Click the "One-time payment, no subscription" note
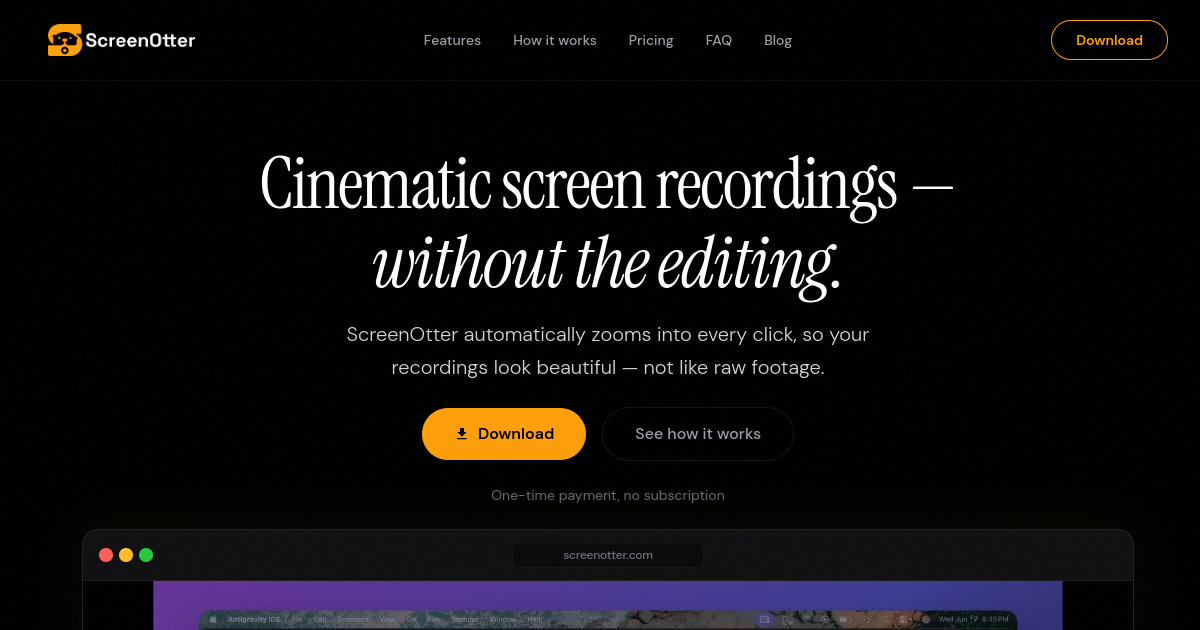The height and width of the screenshot is (630, 1200). tap(608, 495)
